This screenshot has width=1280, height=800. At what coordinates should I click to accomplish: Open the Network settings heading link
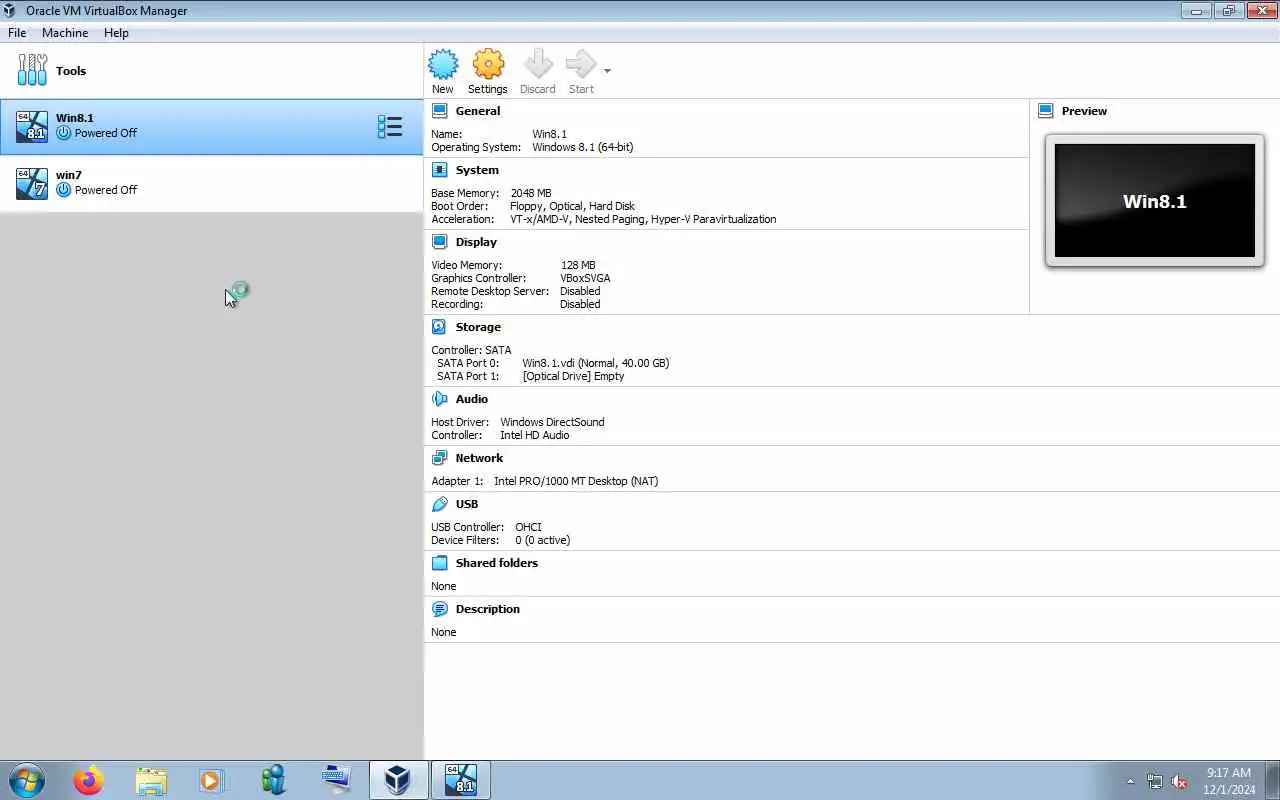point(479,458)
